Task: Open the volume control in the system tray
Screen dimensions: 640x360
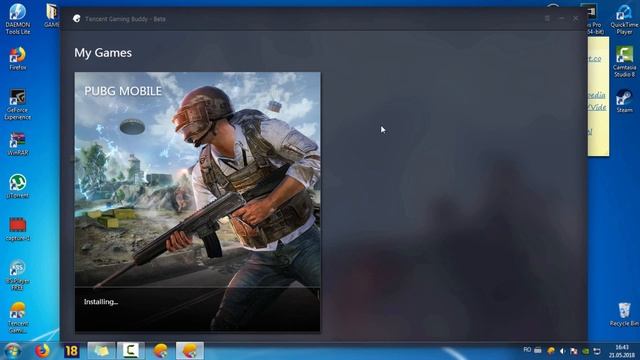Action: point(562,351)
